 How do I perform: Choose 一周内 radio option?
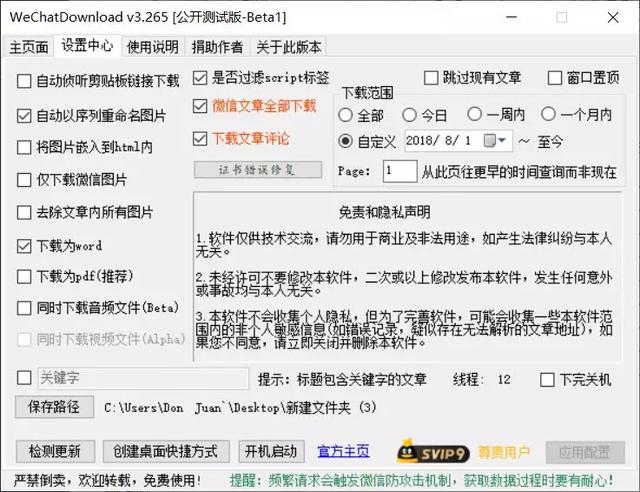474,115
